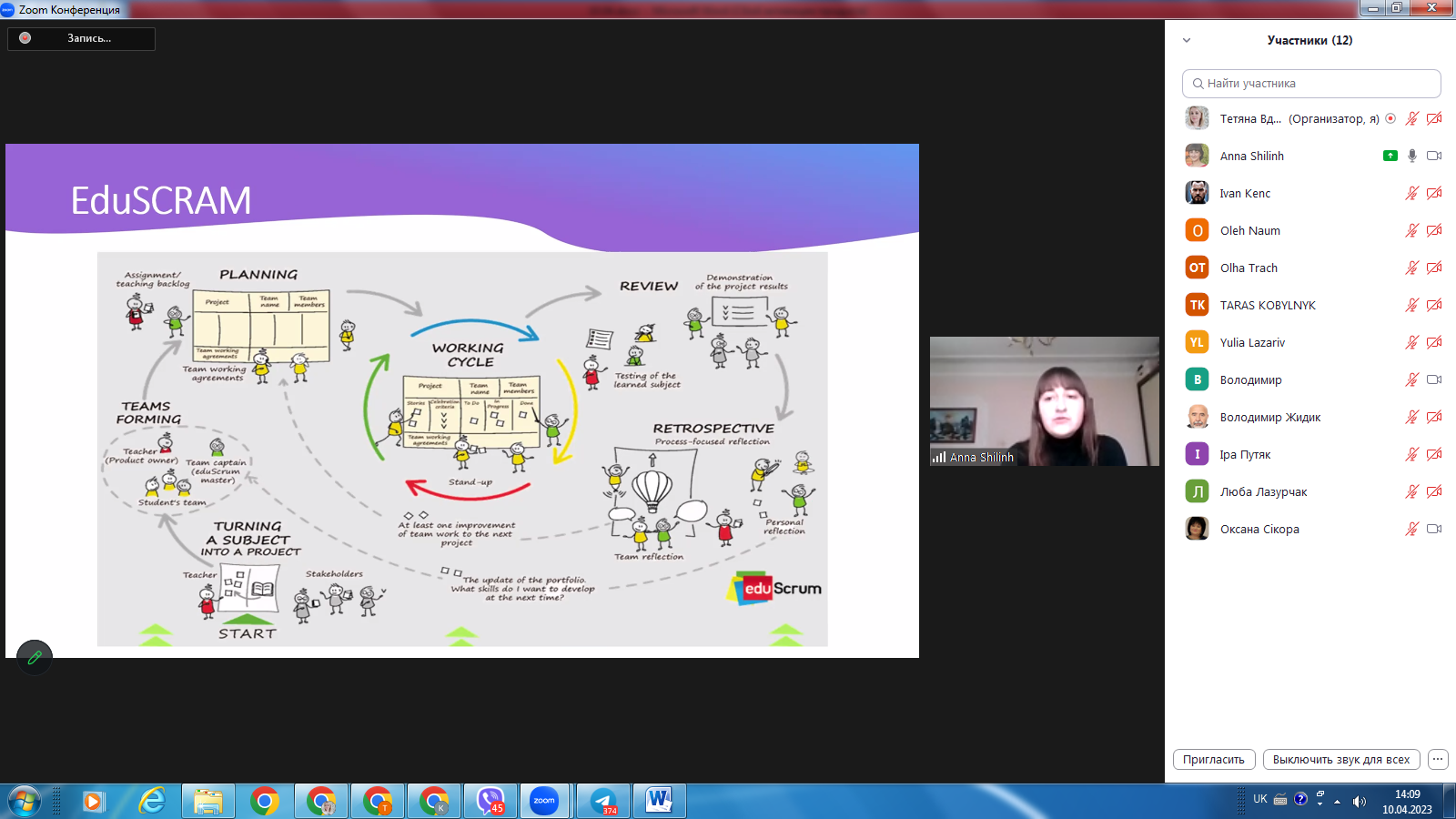This screenshot has height=819, width=1456.
Task: Toggle Anna Shilinh's microphone
Action: 1412,156
